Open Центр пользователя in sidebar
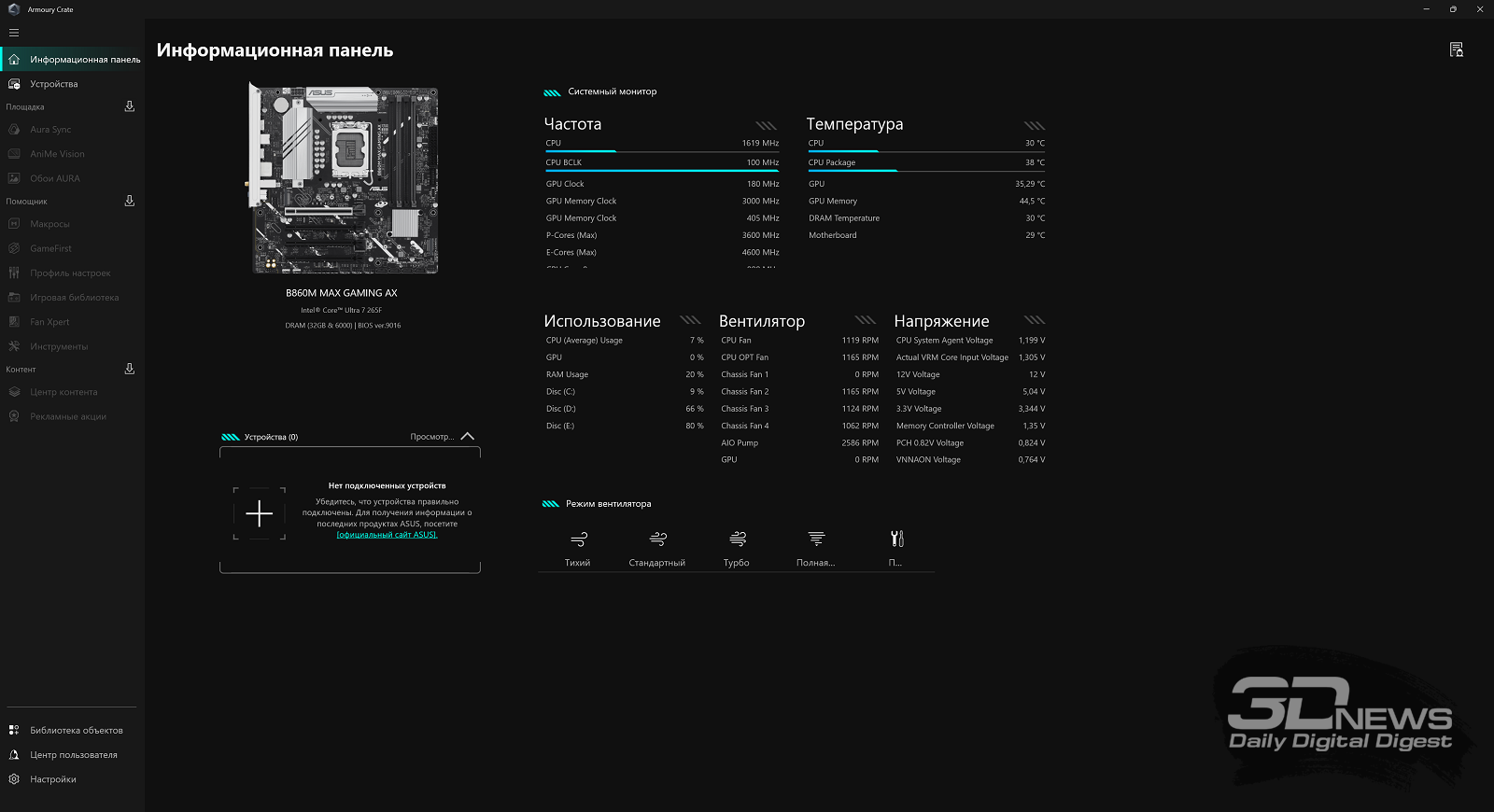This screenshot has width=1494, height=812. [73, 755]
